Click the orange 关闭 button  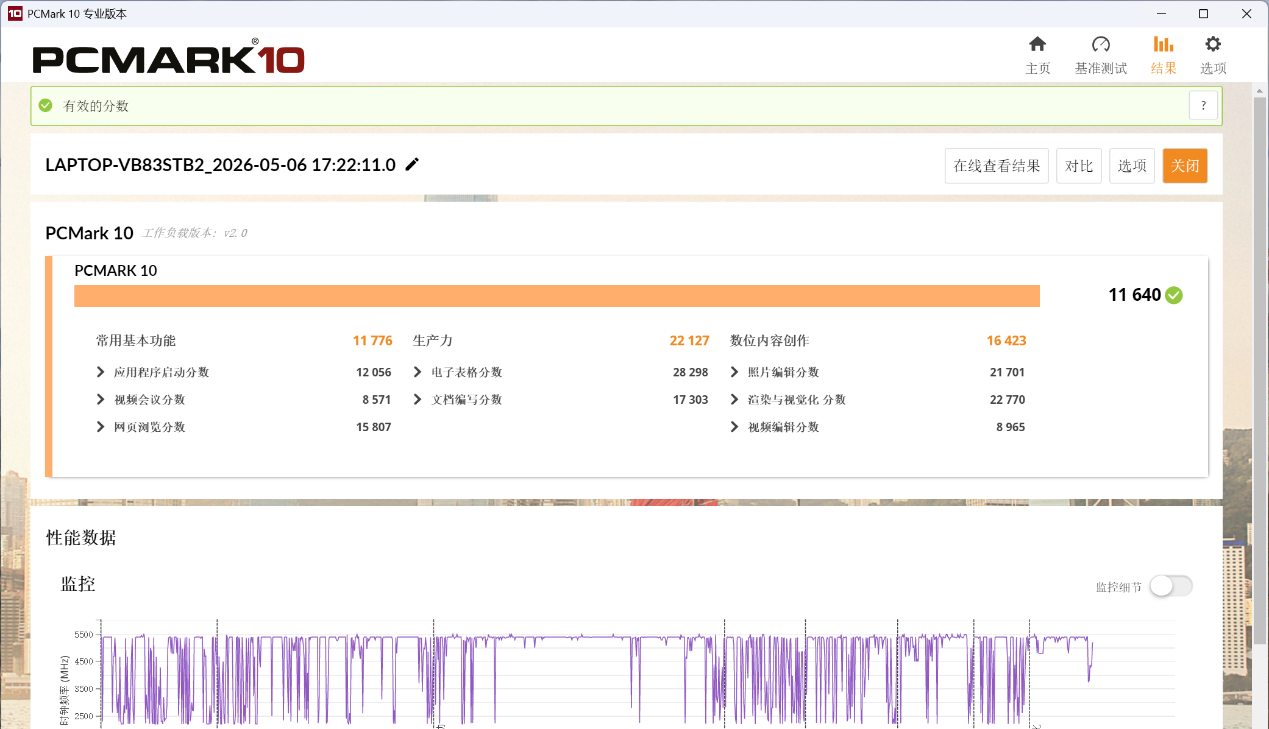pyautogui.click(x=1185, y=166)
